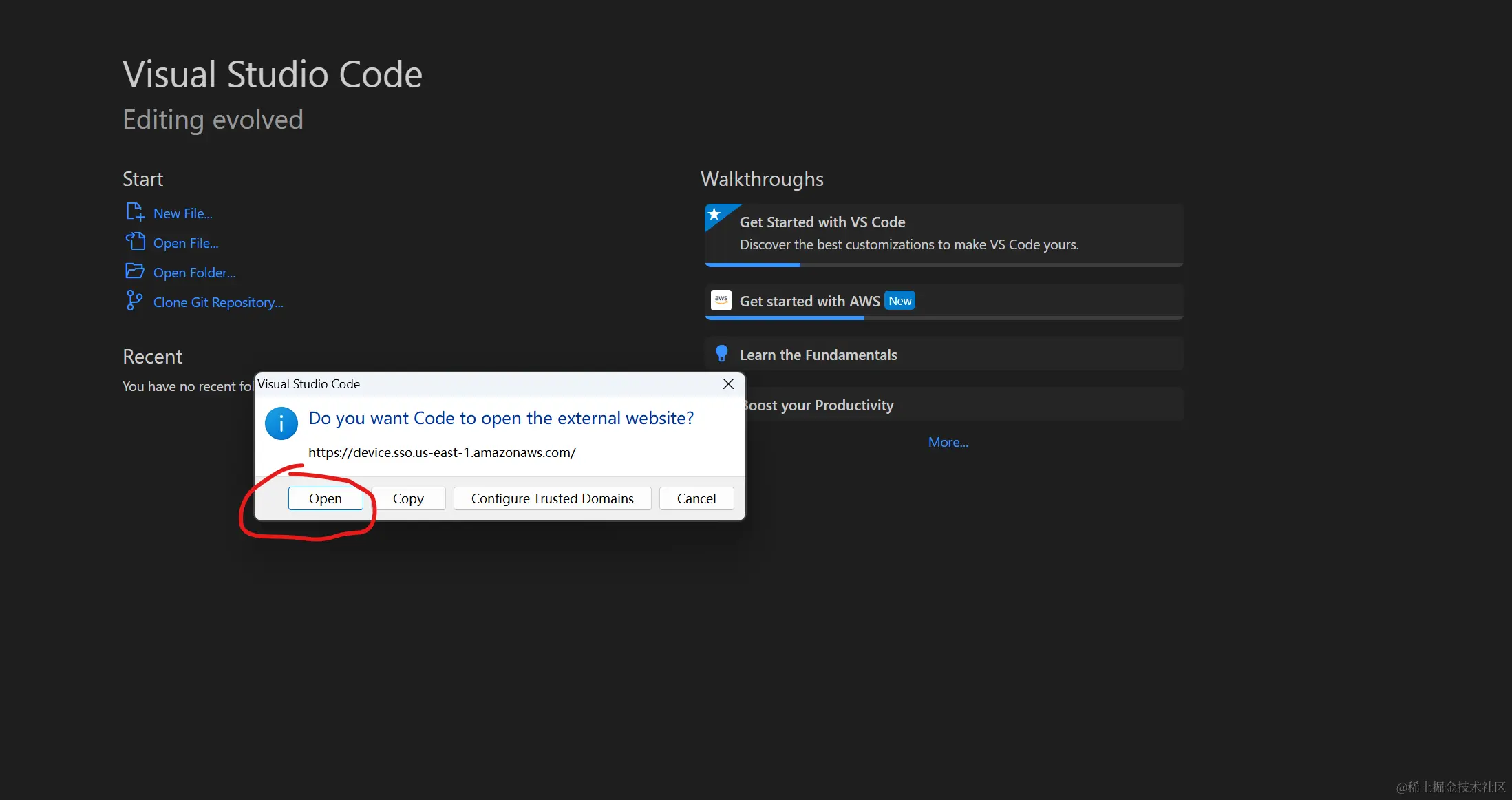
Task: Click the Walkthroughs heading
Action: [x=762, y=179]
